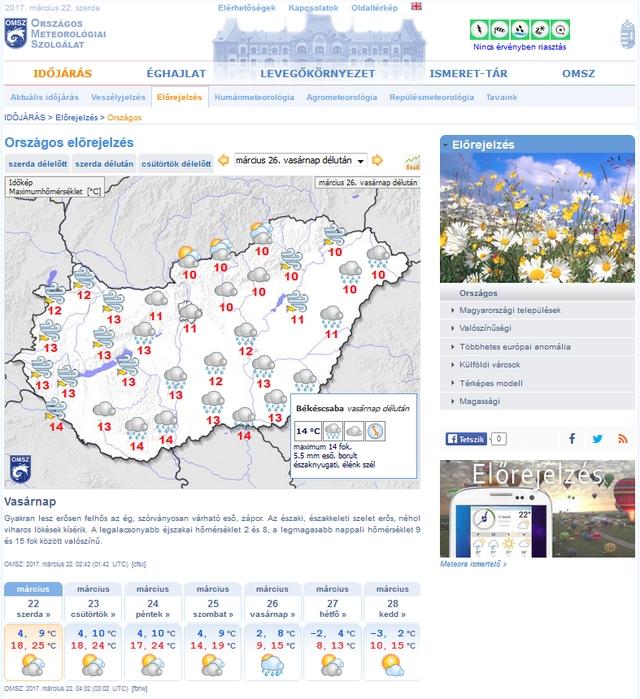Click the weather icon for március 23 csütörtök

tap(93, 665)
